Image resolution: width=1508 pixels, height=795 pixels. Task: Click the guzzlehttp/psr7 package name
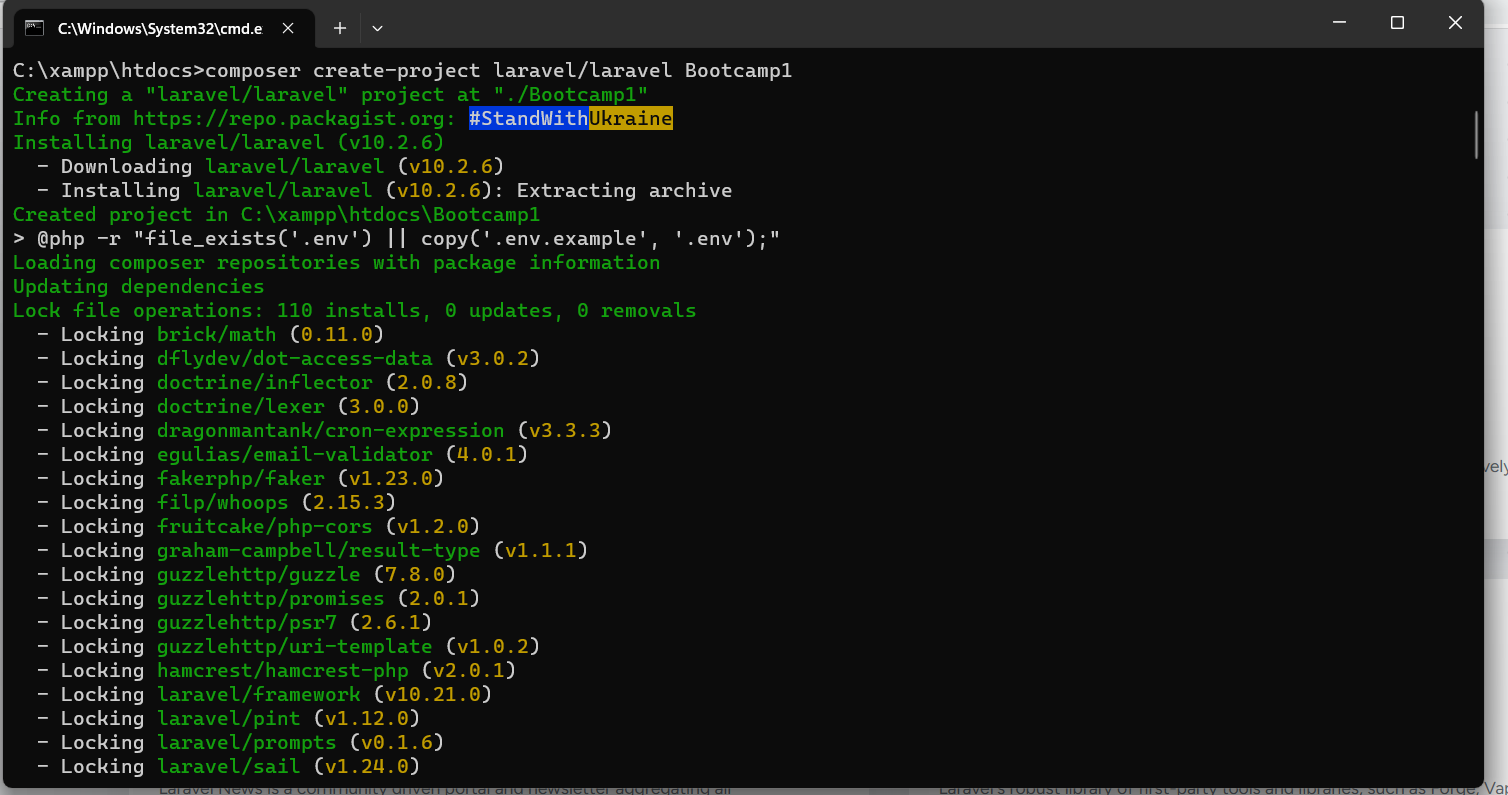point(247,623)
